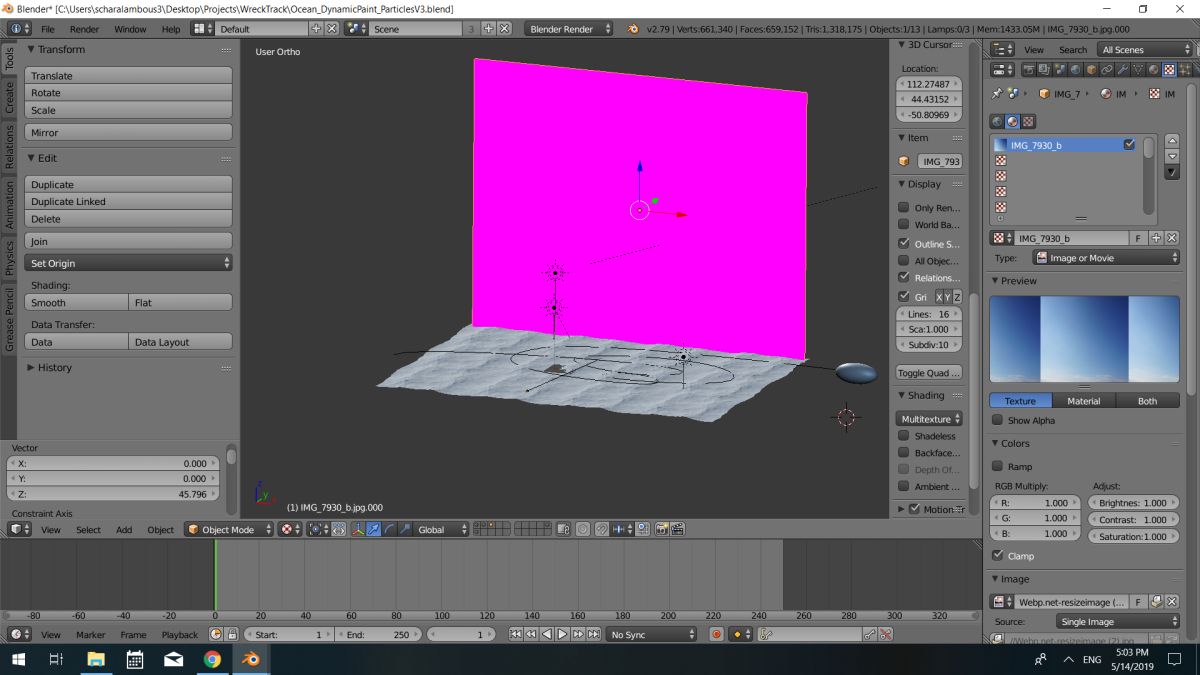Switch to Physics tool shelf tab
The height and width of the screenshot is (675, 1200).
click(9, 256)
